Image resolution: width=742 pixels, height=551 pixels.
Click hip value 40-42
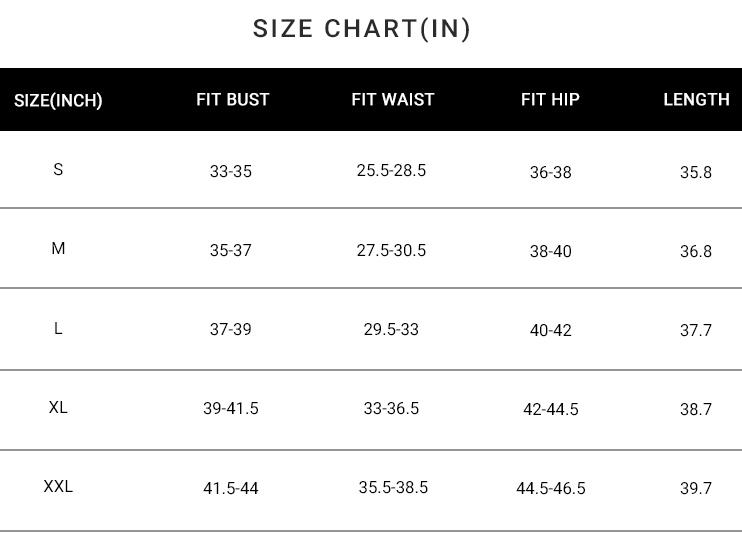pyautogui.click(x=550, y=330)
